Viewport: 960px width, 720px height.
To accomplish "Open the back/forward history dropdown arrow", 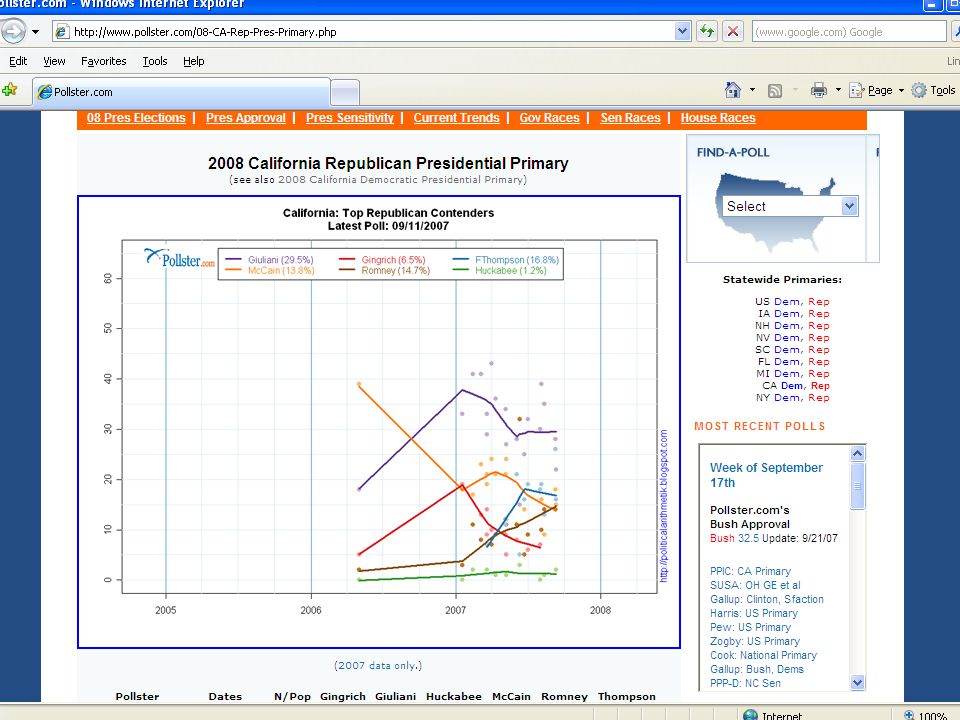I will pos(36,32).
